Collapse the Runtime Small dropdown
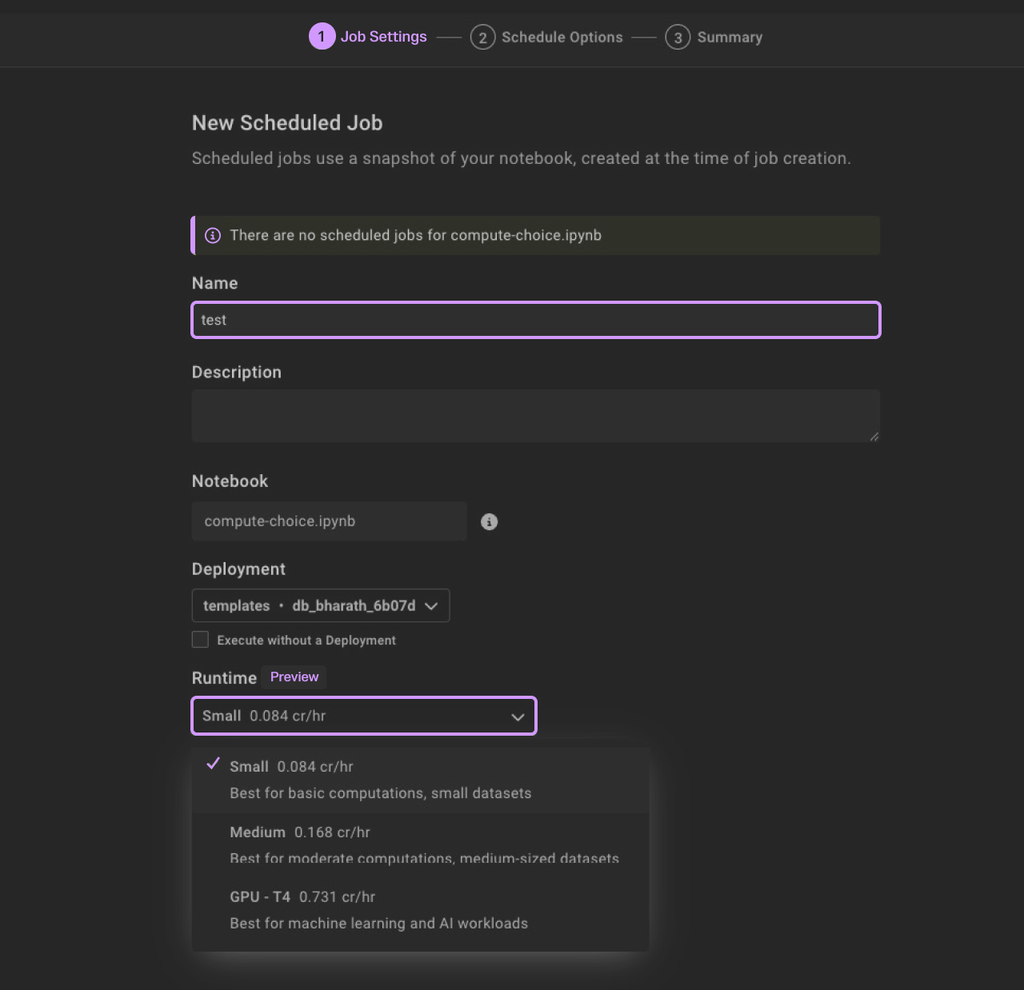Screen dimensions: 1024x990 point(363,716)
